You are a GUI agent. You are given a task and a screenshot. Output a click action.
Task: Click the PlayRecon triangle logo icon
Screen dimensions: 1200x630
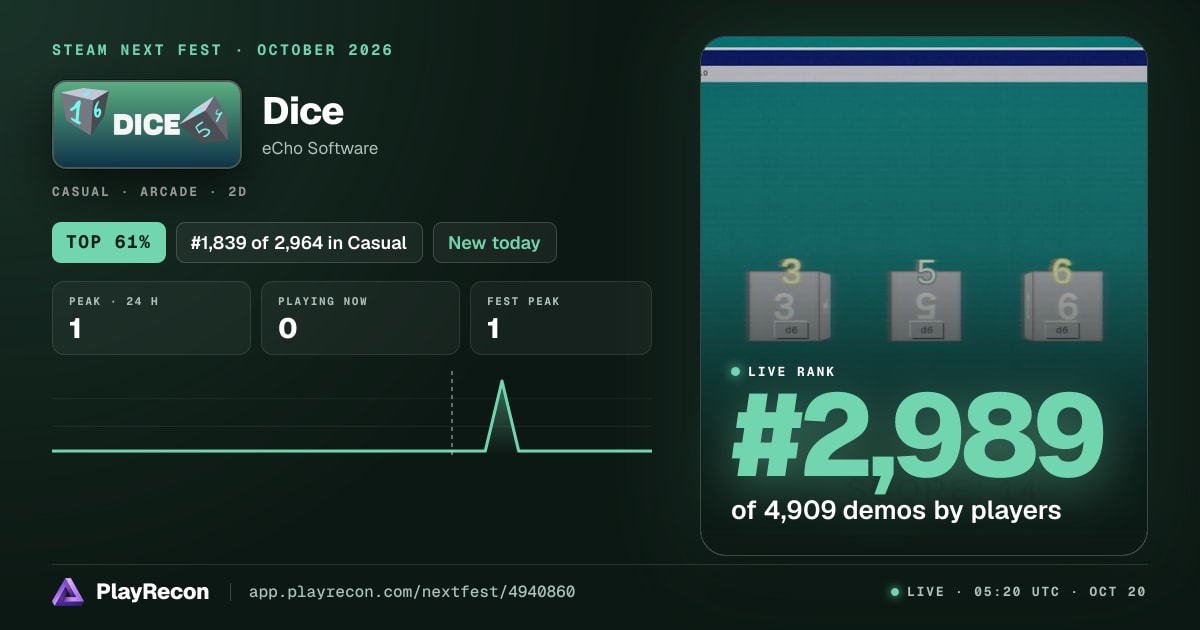68,592
